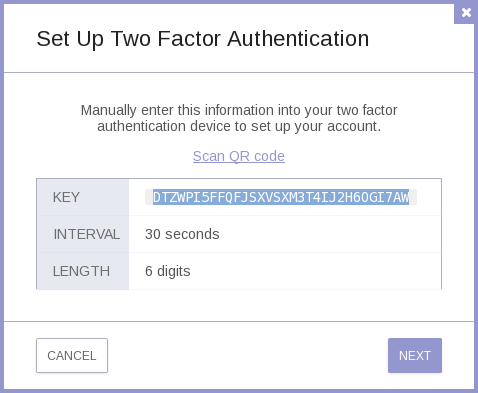
Task: Click the word seconds in the interval row
Action: coord(192,234)
